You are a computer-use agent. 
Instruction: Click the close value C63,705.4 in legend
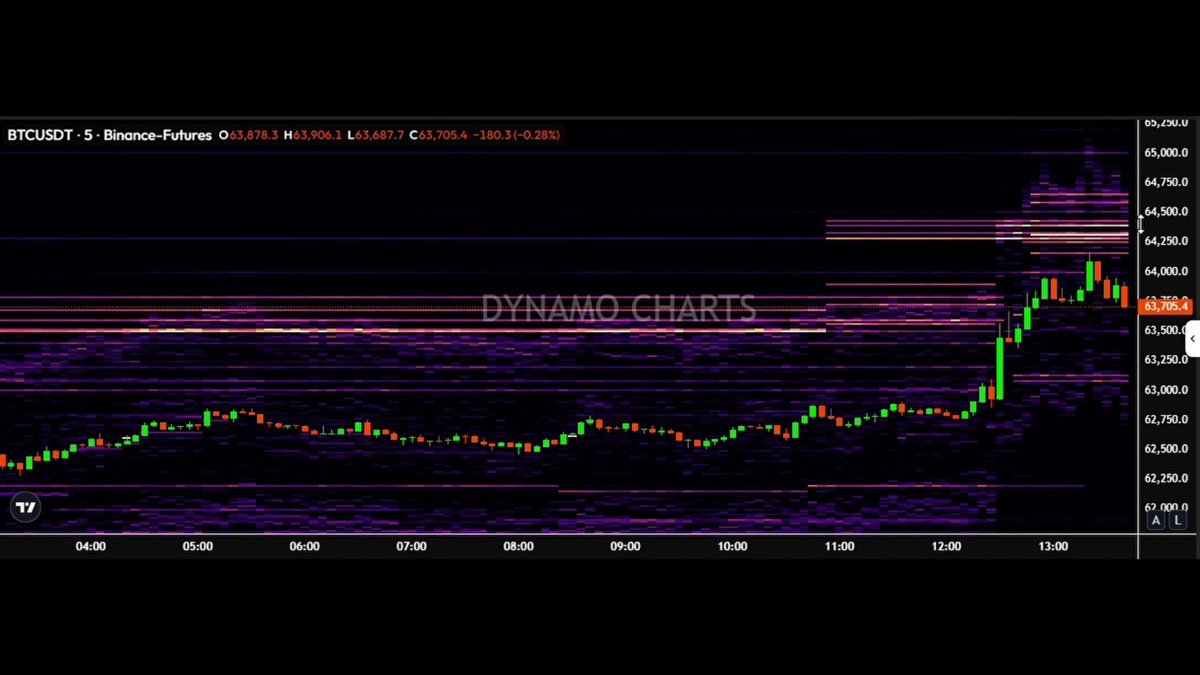[x=439, y=135]
